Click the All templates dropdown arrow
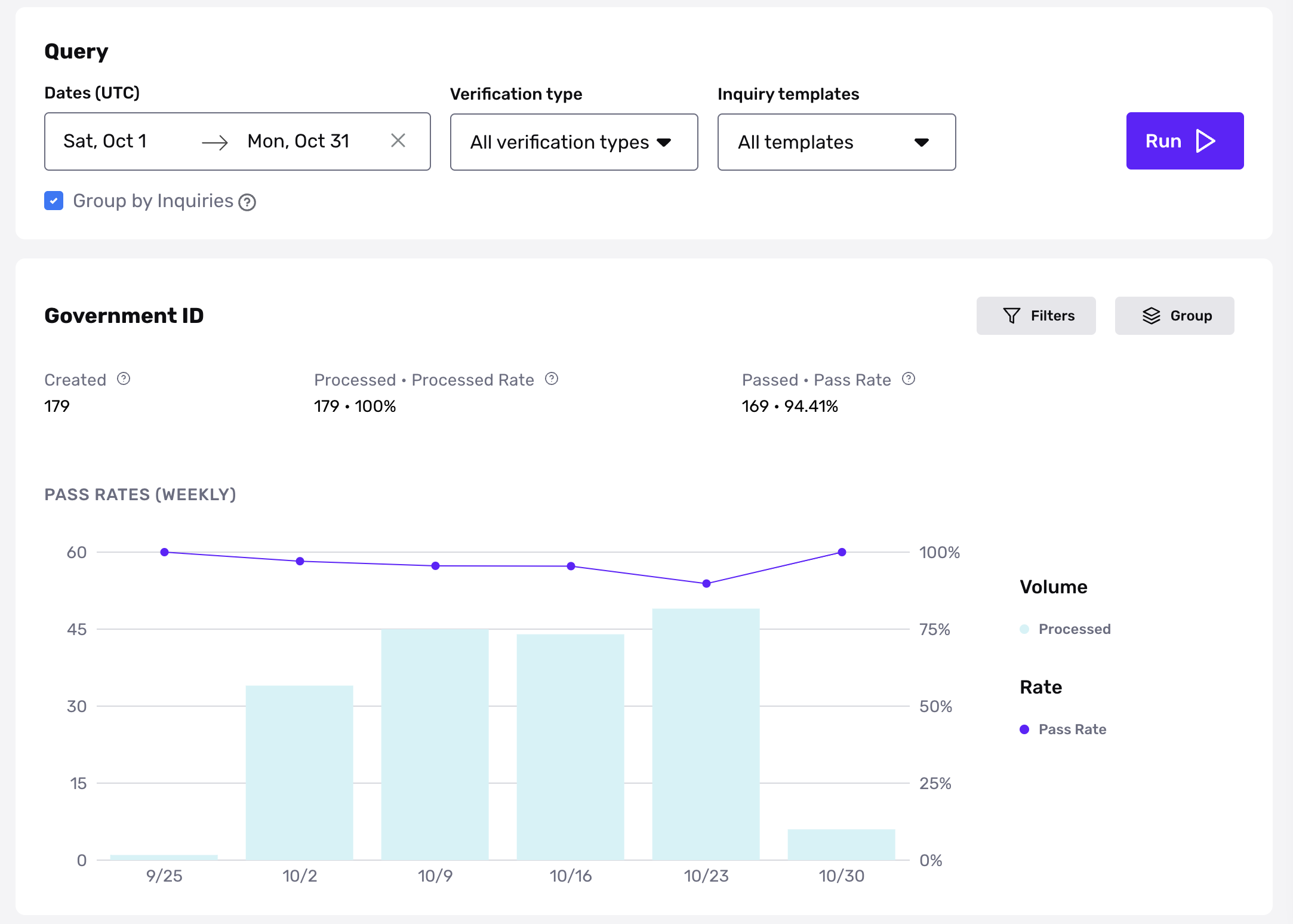This screenshot has height=924, width=1293. (x=922, y=142)
